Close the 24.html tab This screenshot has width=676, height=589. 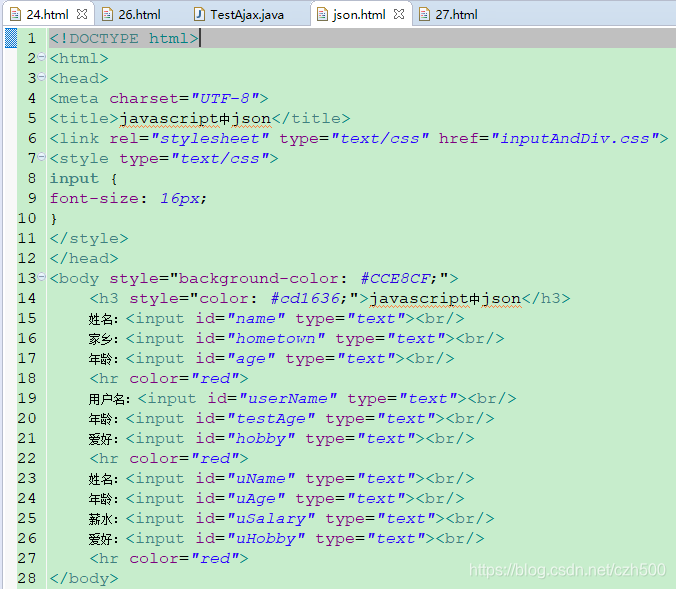tap(81, 14)
